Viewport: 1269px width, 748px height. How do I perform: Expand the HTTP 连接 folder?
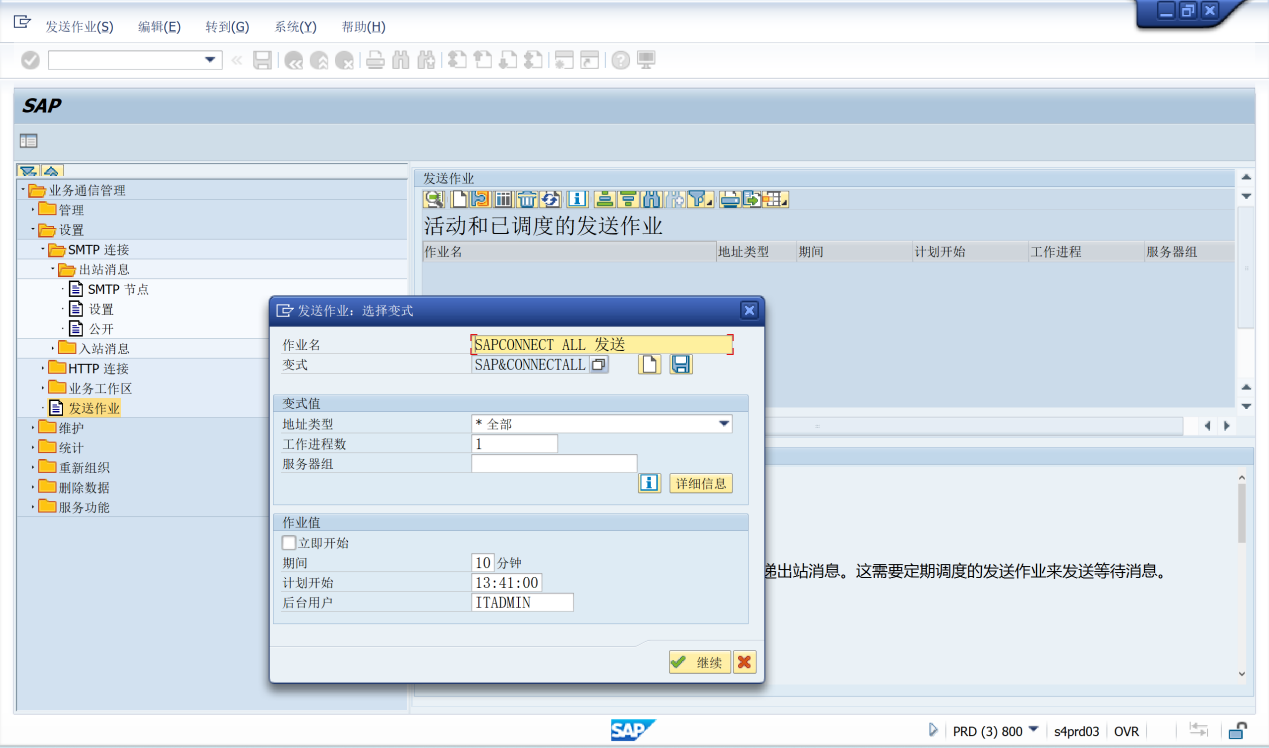point(43,368)
